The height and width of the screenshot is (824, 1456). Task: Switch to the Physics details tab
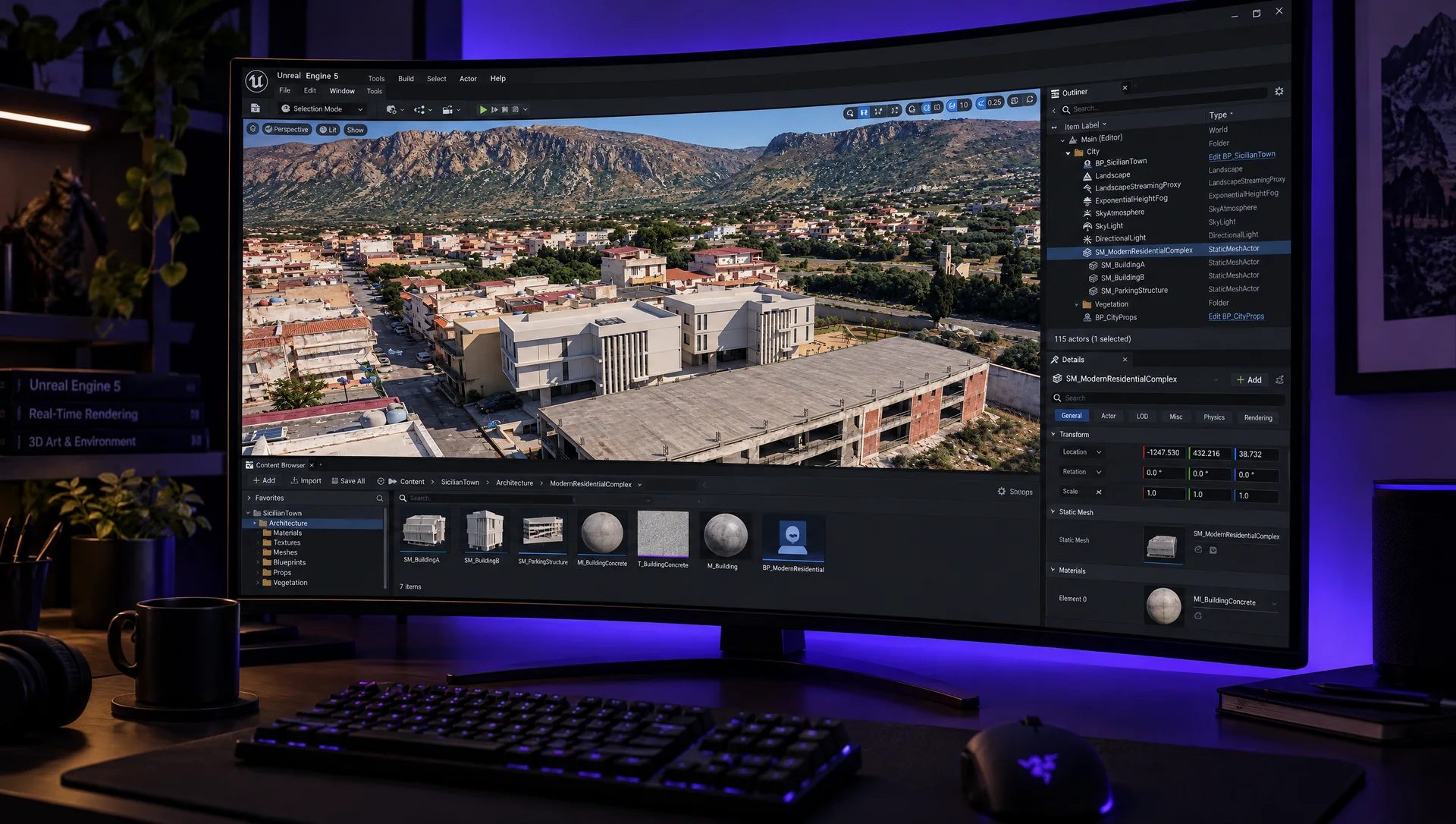tap(1214, 417)
